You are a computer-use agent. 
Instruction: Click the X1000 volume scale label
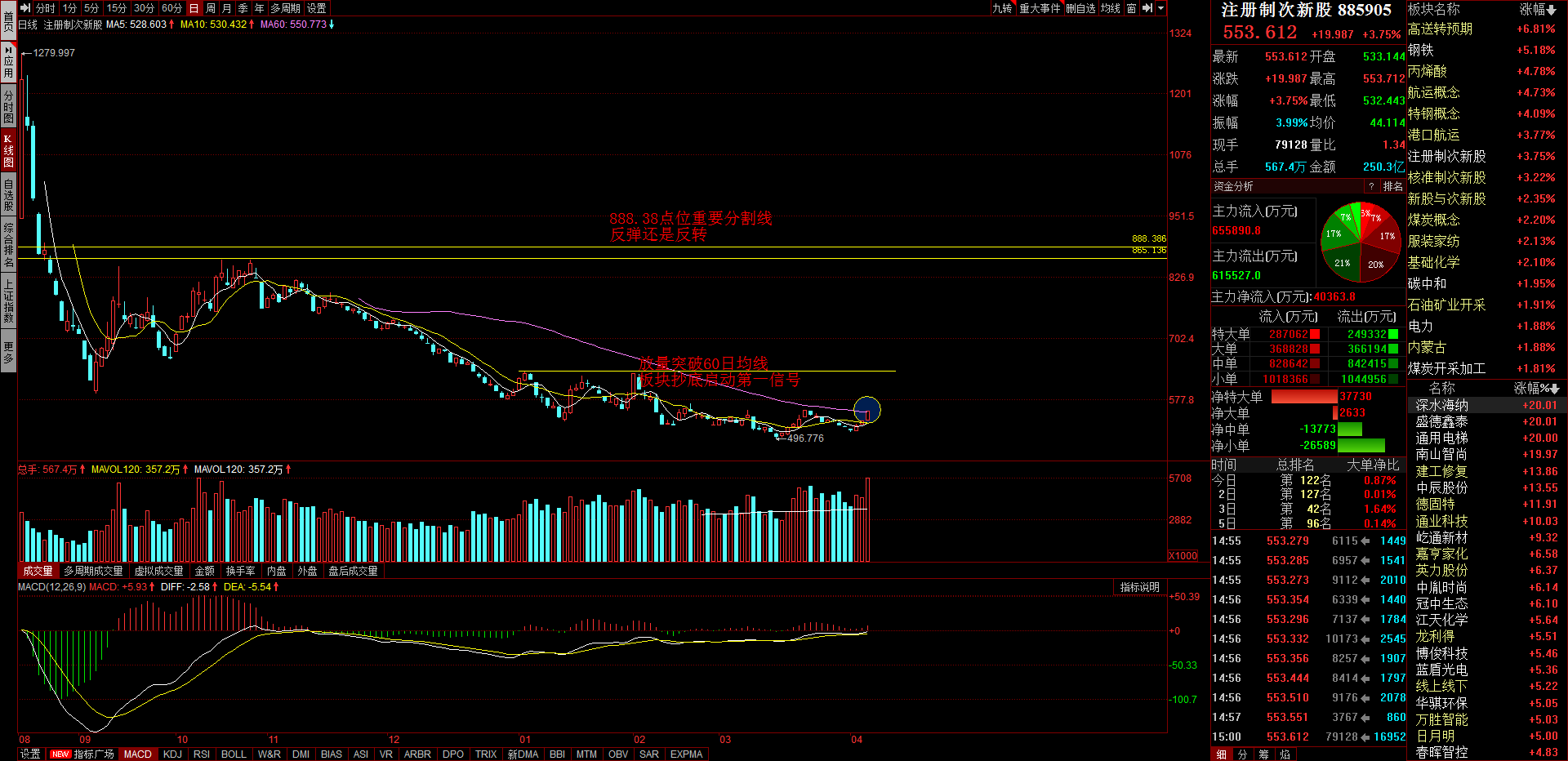pyautogui.click(x=1183, y=555)
